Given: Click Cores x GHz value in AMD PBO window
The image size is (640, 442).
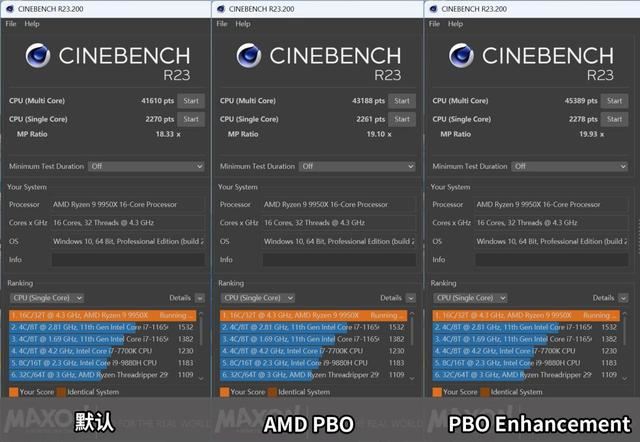Looking at the screenshot, I should pos(339,223).
